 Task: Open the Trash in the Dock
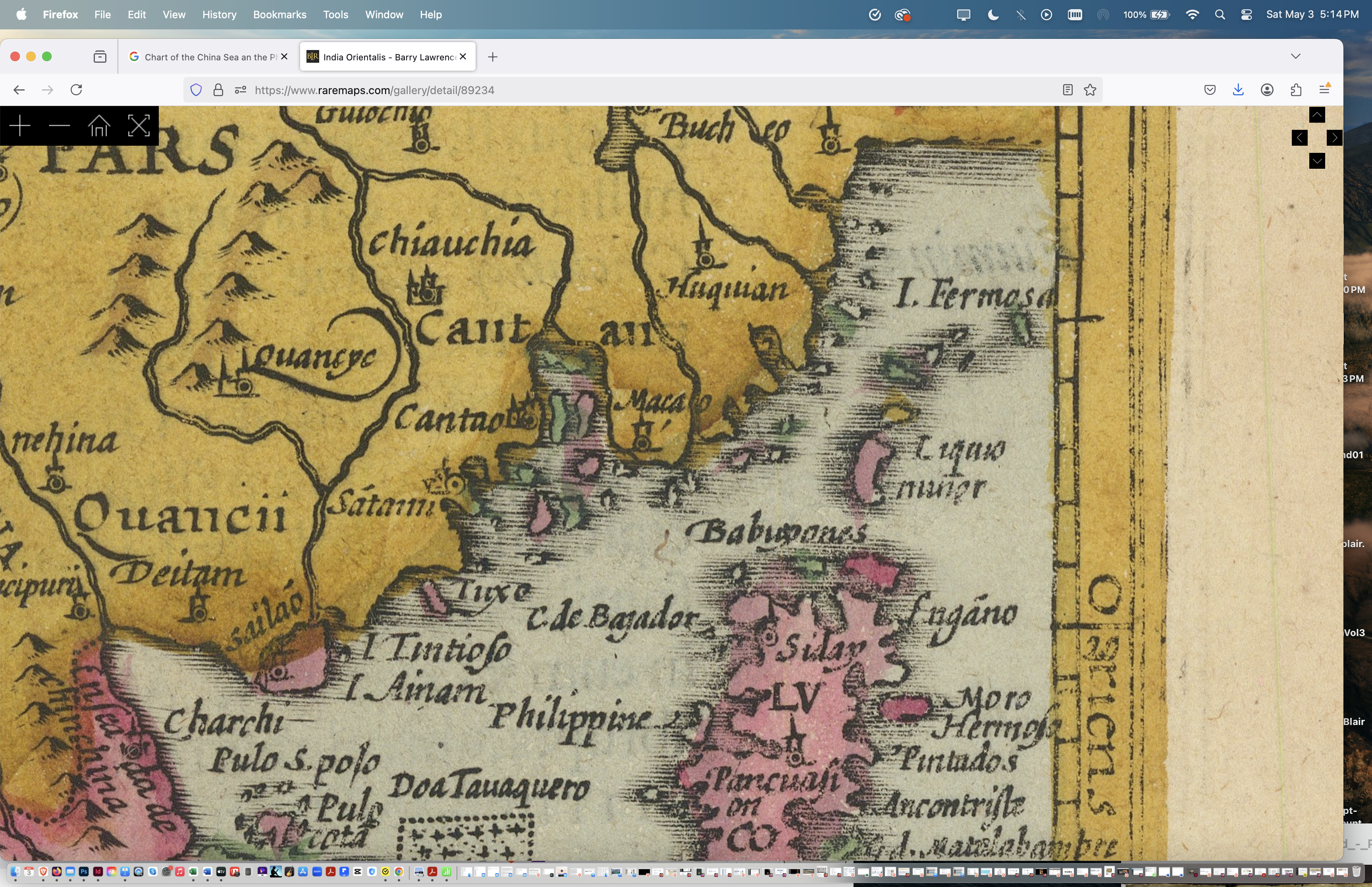(1357, 872)
